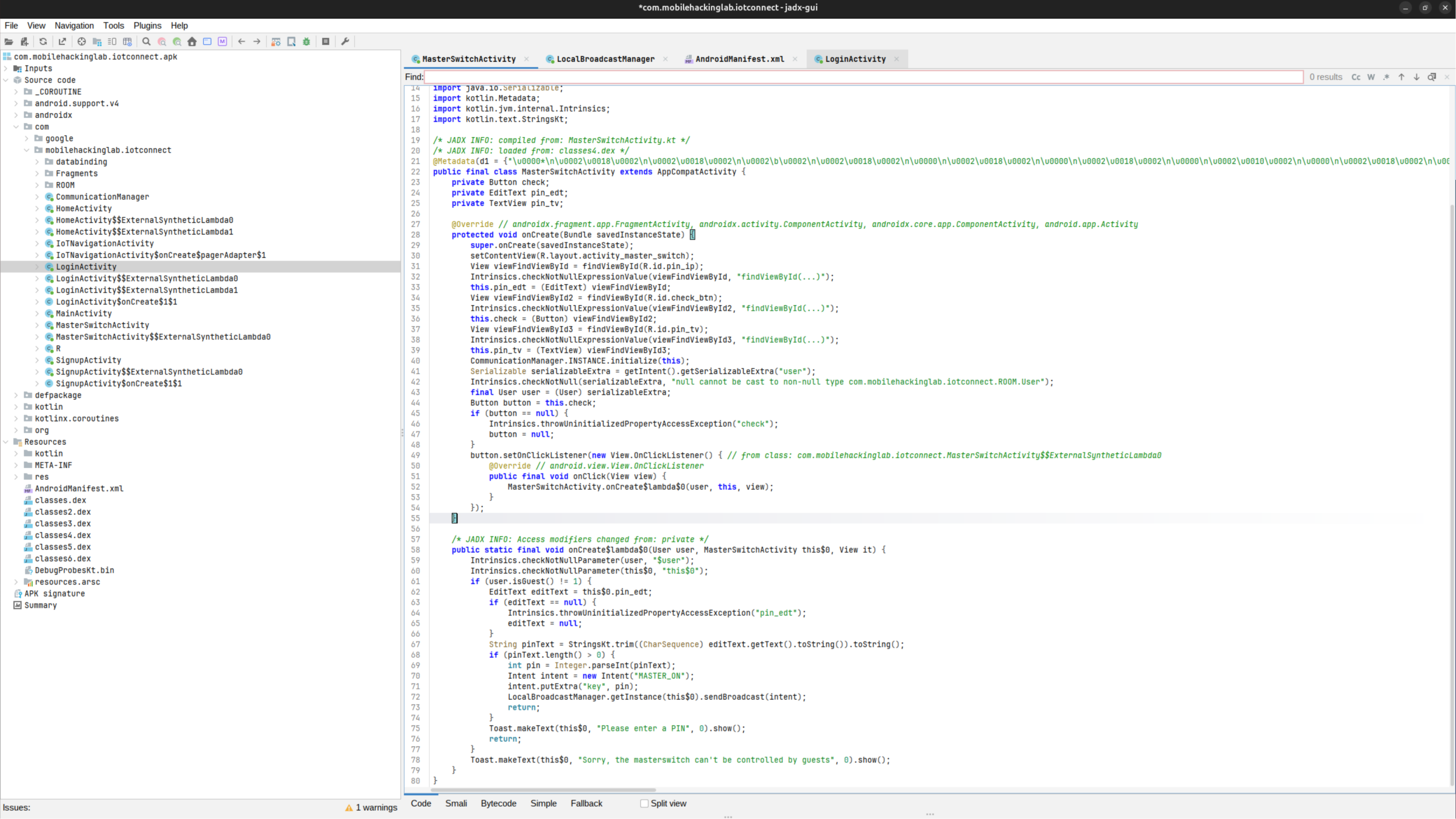Image resolution: width=1456 pixels, height=819 pixels.
Task: Click the find-all results search button
Action: pos(1432,77)
